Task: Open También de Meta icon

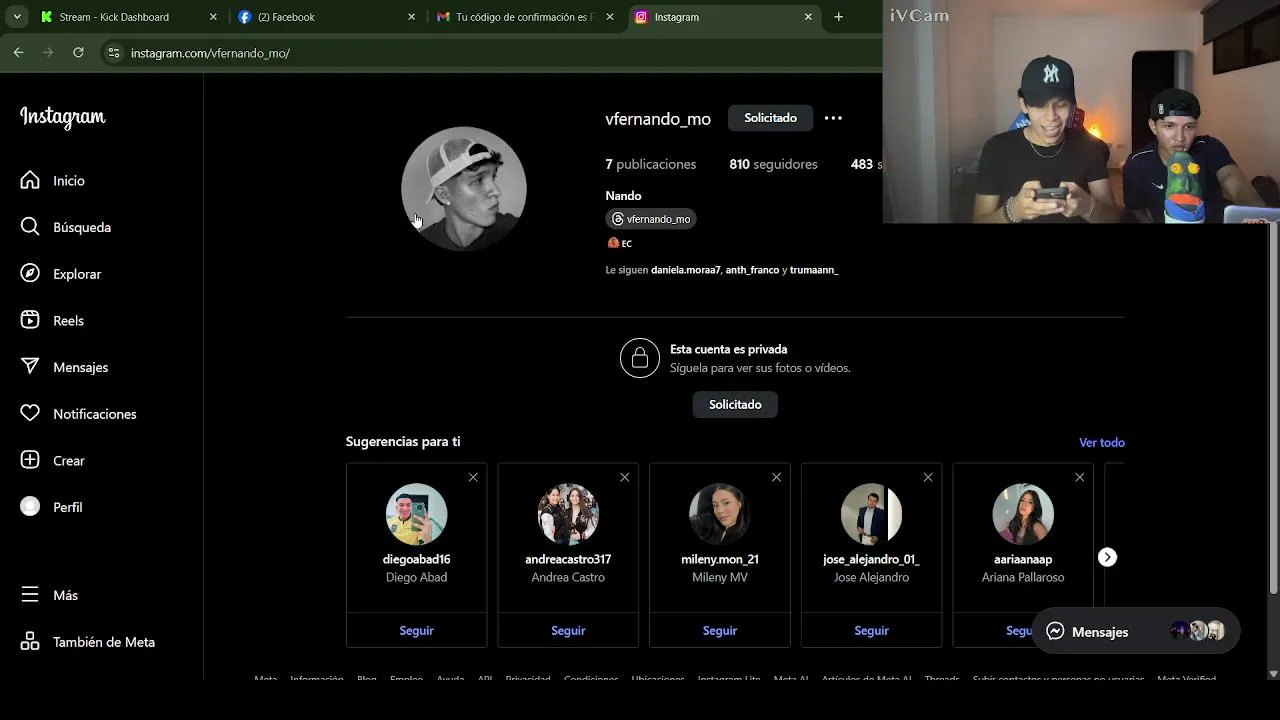Action: pos(30,642)
